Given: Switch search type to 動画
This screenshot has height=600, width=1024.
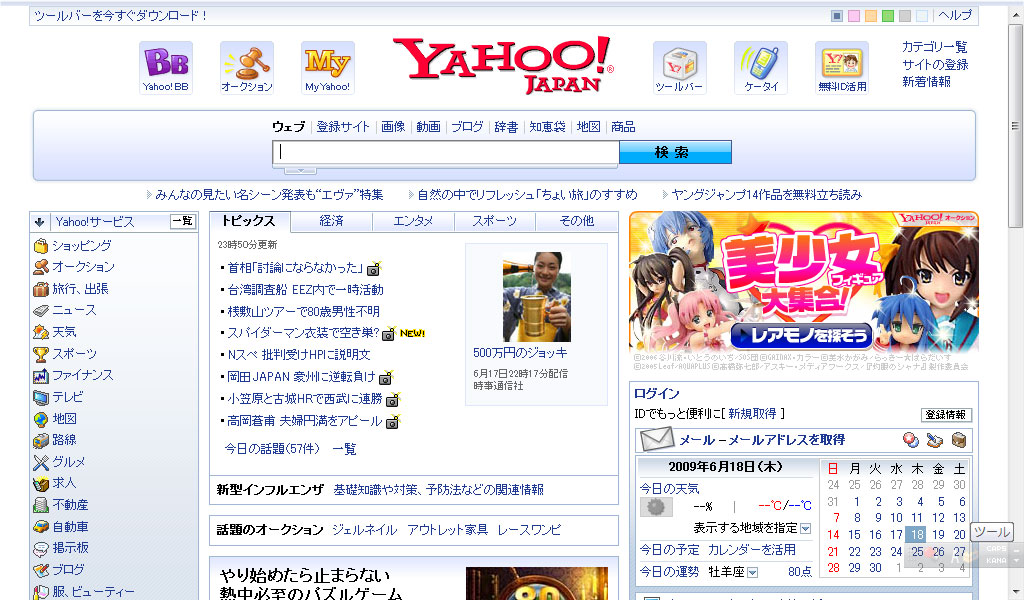Looking at the screenshot, I should coord(428,127).
